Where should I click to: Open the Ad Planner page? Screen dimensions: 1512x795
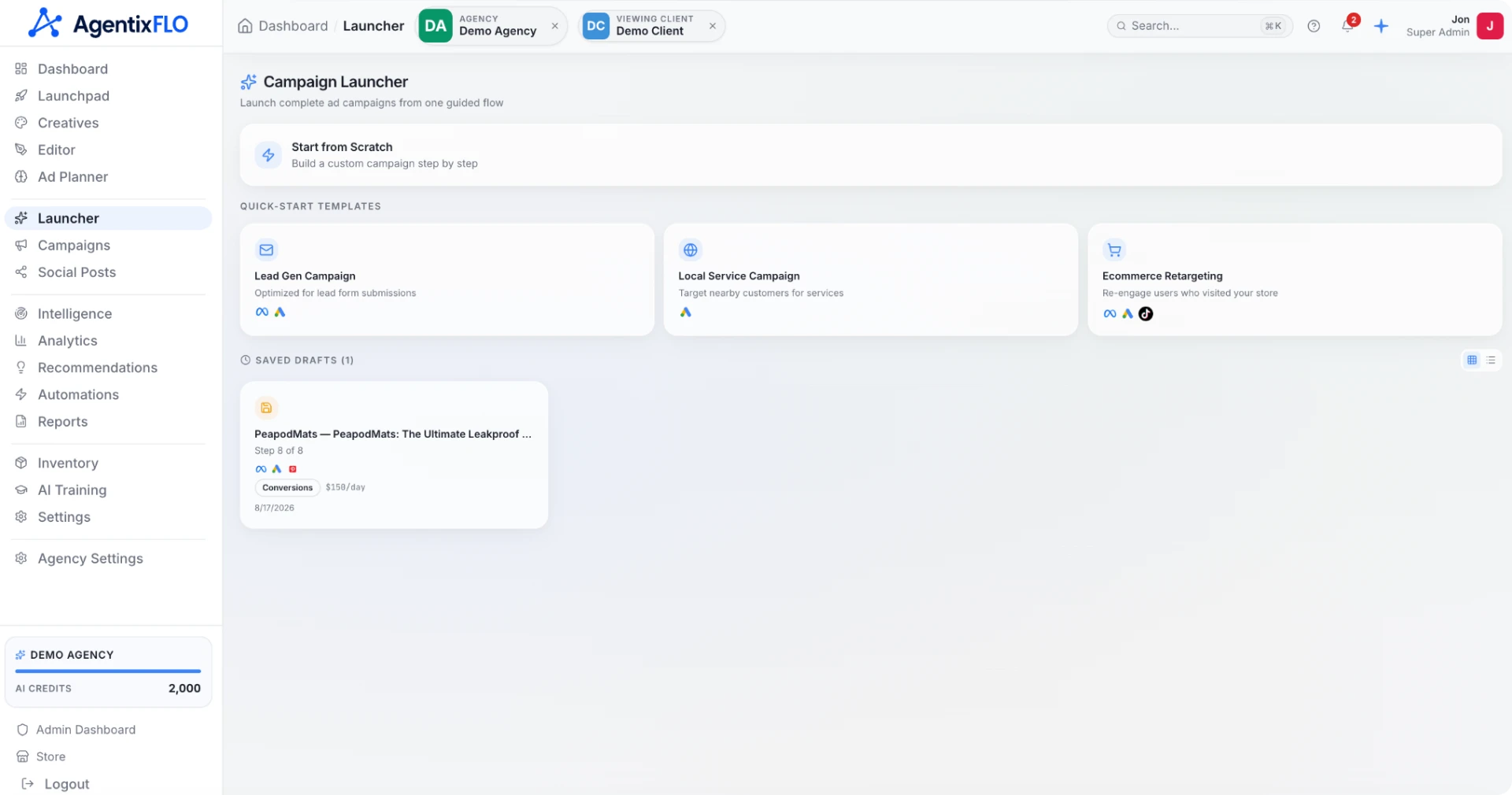(x=109, y=177)
